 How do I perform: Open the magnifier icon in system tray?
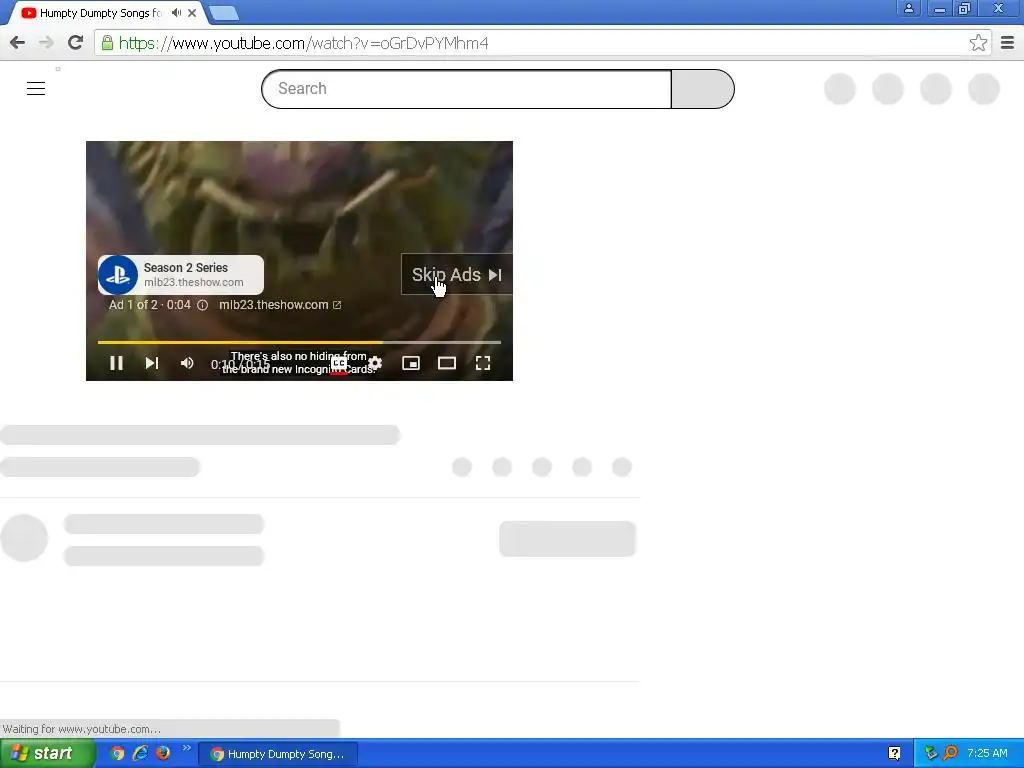coord(950,754)
